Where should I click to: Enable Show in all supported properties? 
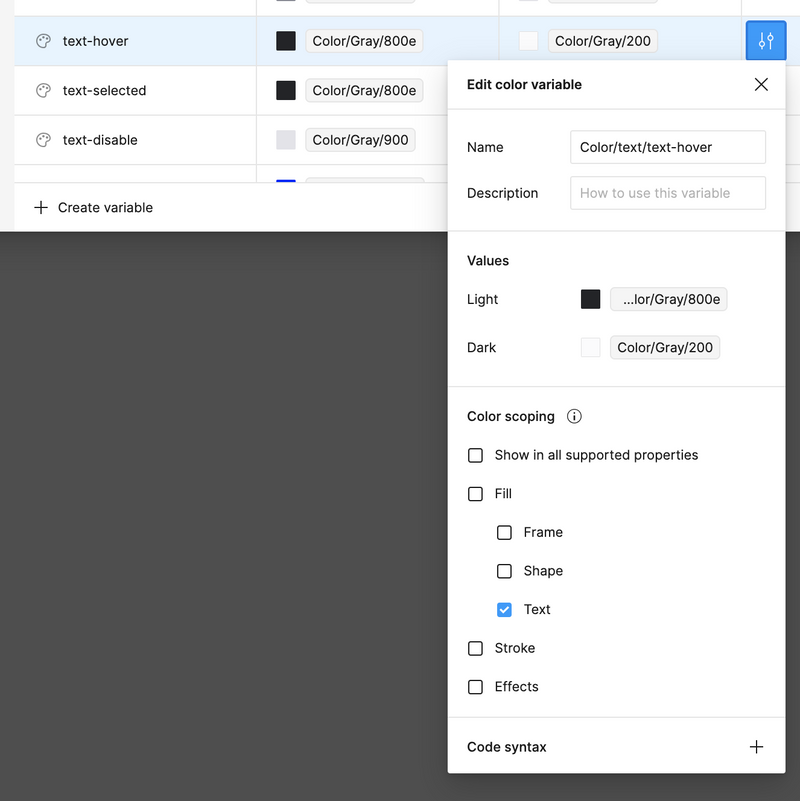point(476,455)
